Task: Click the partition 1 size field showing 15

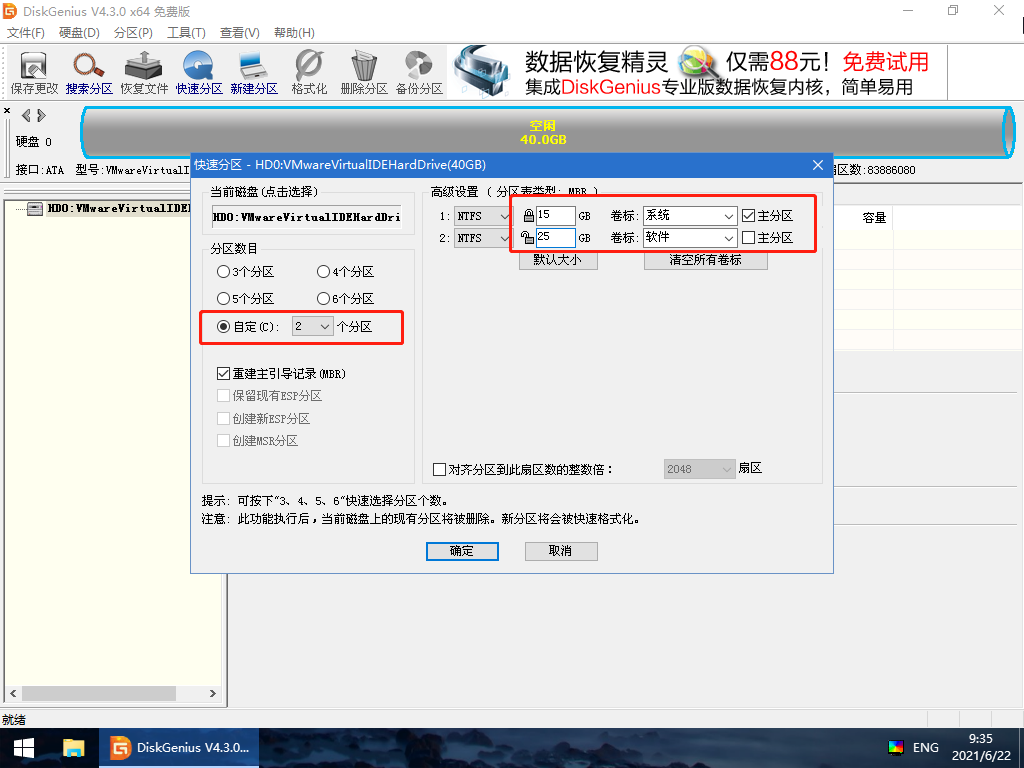Action: click(x=555, y=216)
